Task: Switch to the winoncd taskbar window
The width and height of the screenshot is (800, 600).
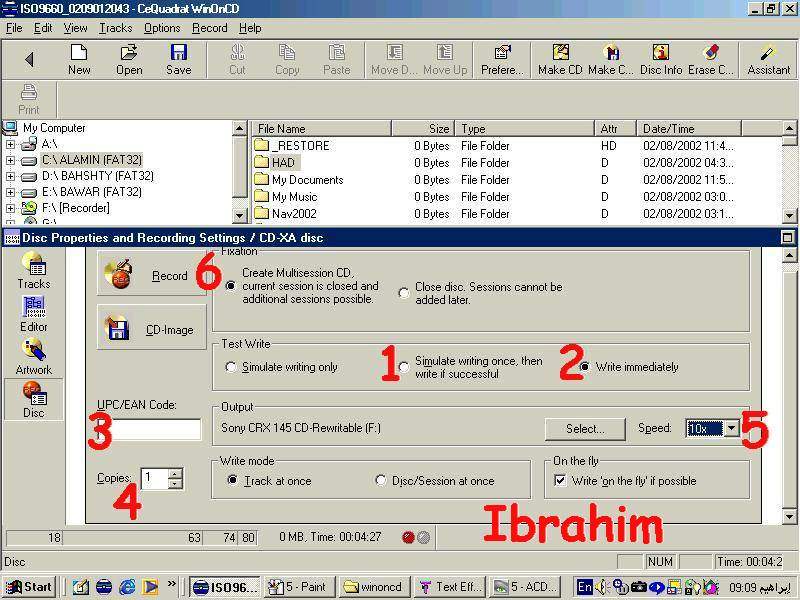Action: [x=373, y=587]
